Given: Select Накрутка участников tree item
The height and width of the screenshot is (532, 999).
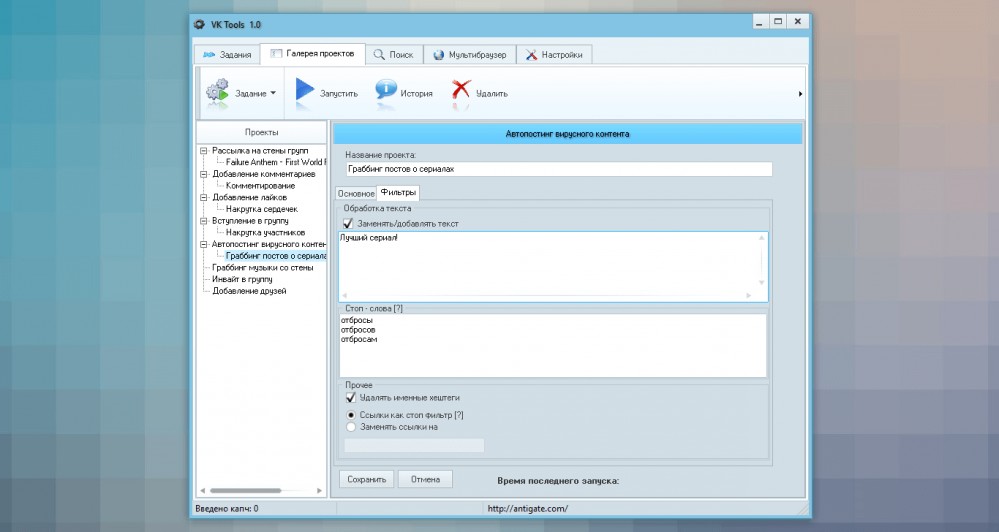Looking at the screenshot, I should click(x=265, y=233).
